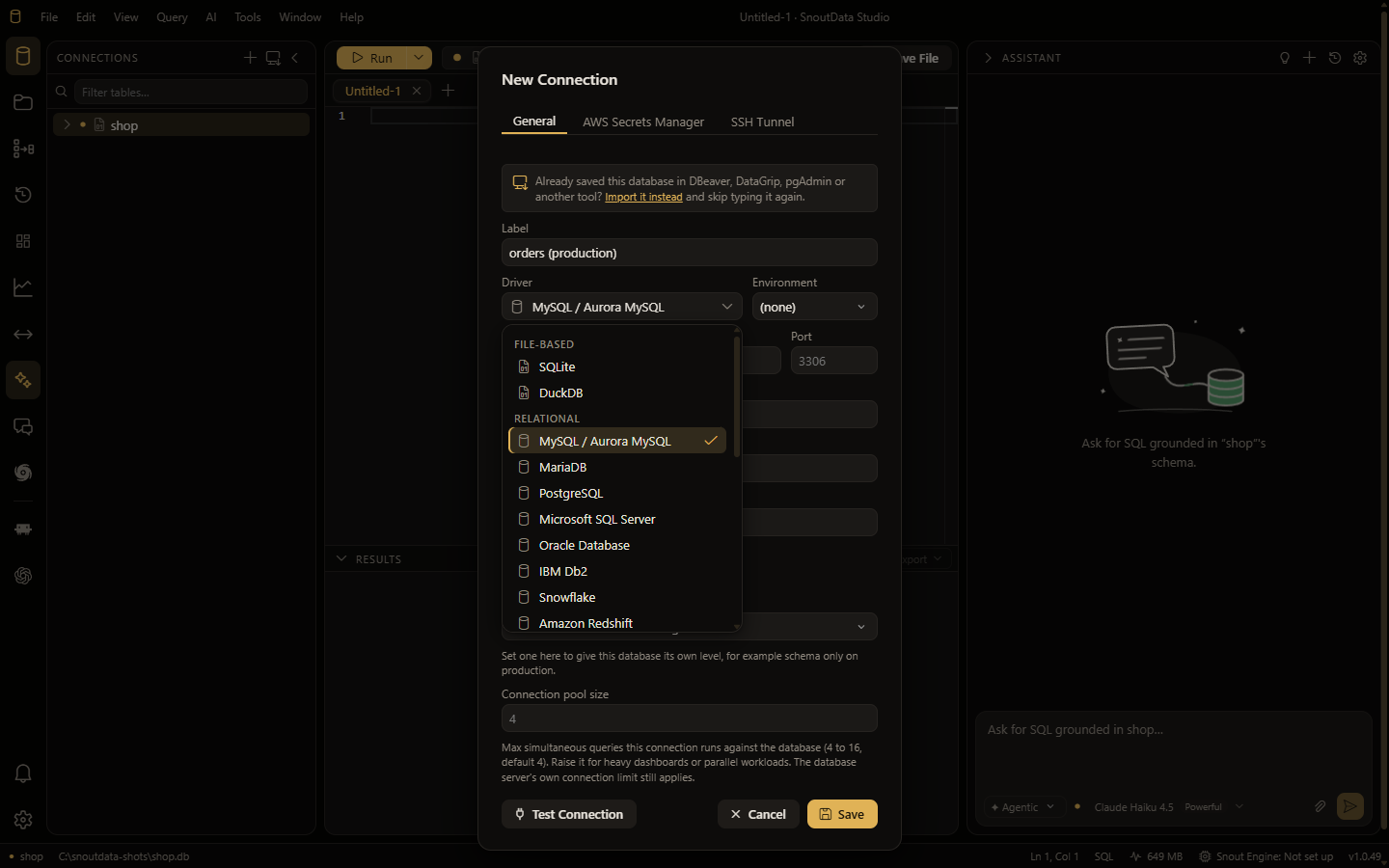Add a new editor tab
The height and width of the screenshot is (868, 1389).
448,91
